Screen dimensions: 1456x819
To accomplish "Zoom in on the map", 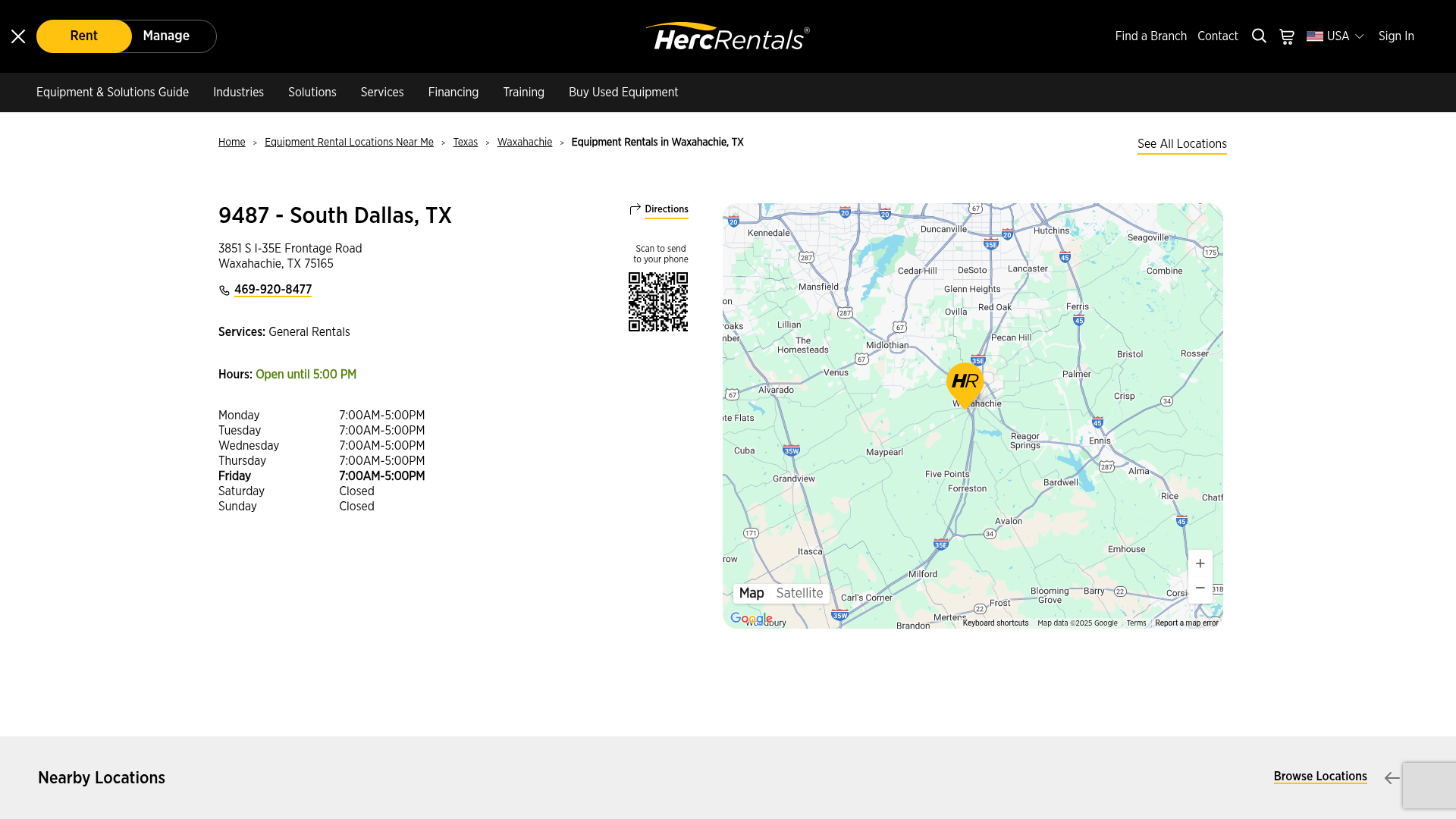I will point(1200,563).
